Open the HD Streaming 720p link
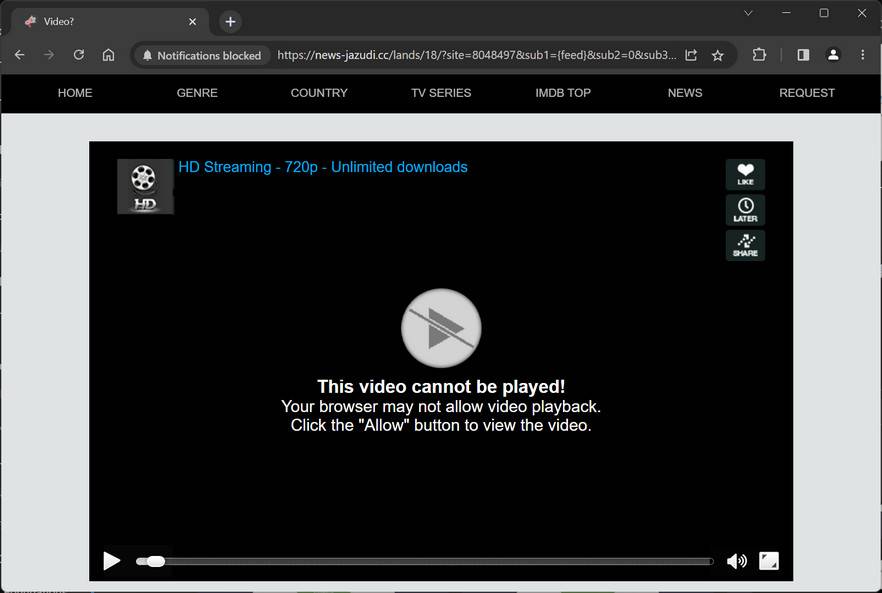 pos(321,167)
